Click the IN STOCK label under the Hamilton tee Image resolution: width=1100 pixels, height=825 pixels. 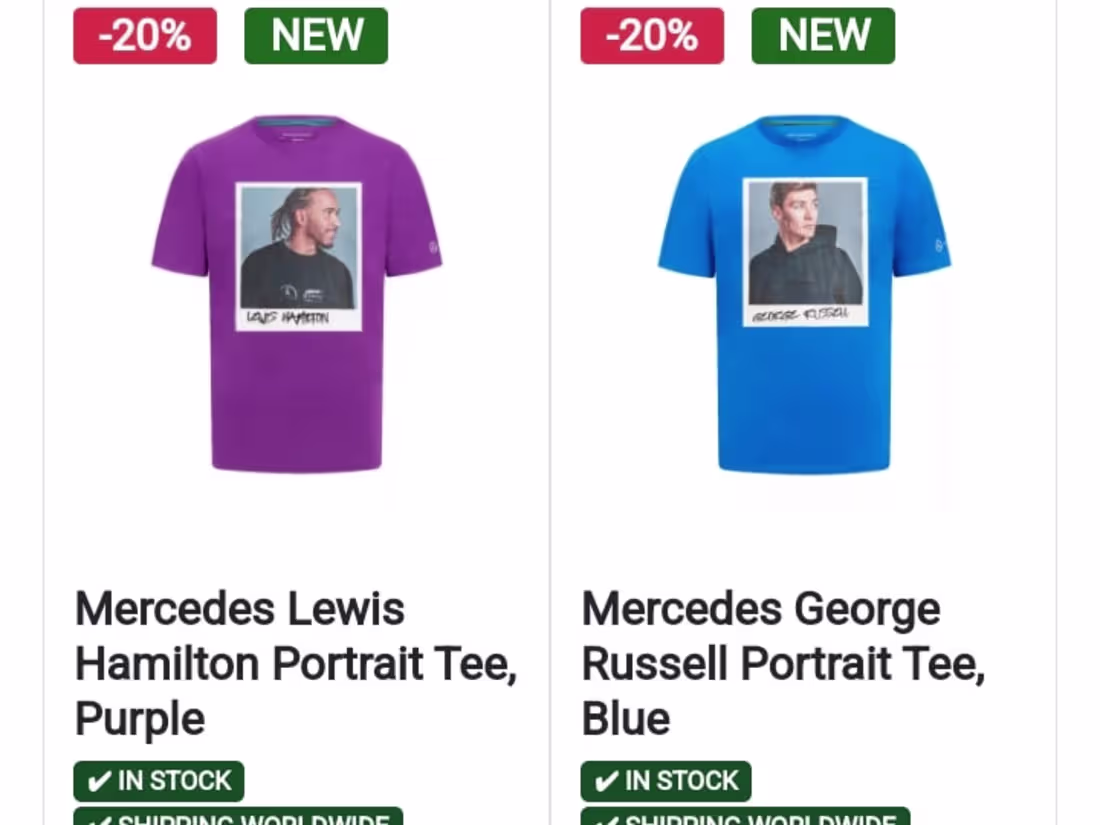pos(159,781)
